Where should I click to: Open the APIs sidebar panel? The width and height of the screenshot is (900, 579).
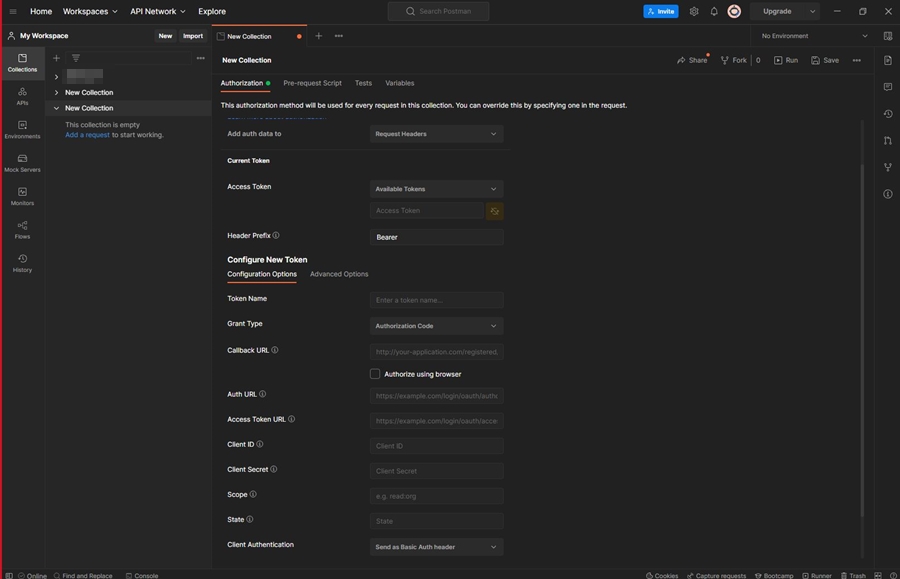22,96
